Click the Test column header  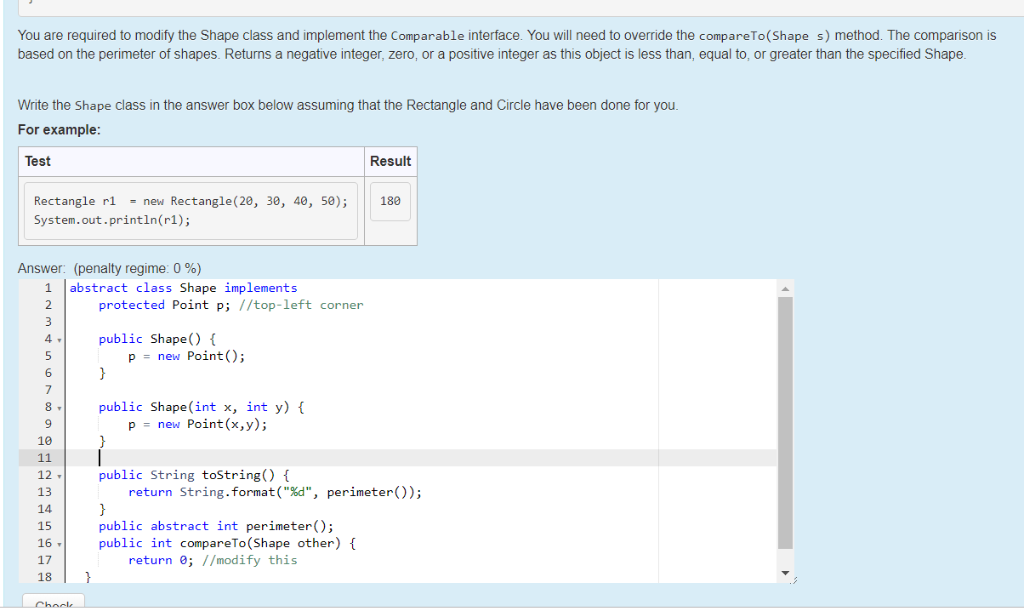(37, 161)
